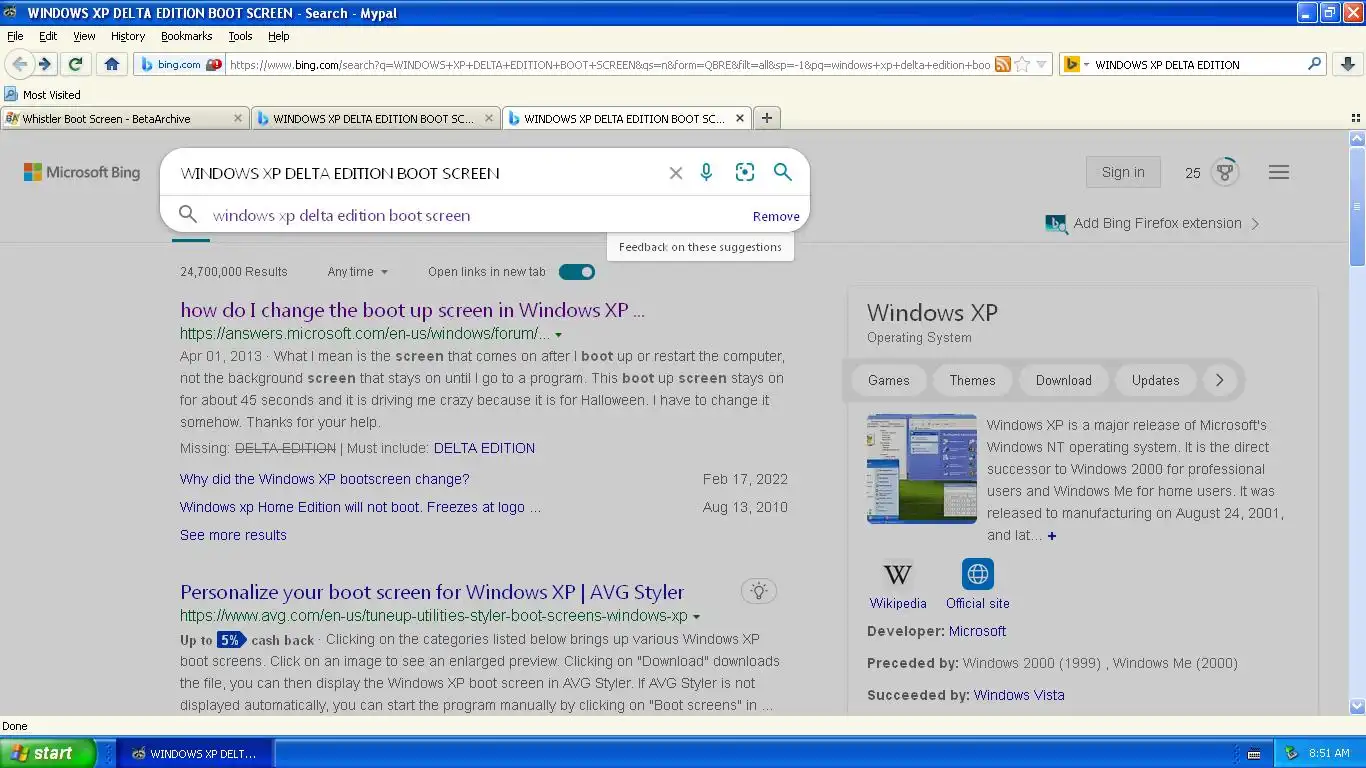Viewport: 1366px width, 768px height.
Task: Open search engine selector dropdown
Action: click(x=1076, y=64)
